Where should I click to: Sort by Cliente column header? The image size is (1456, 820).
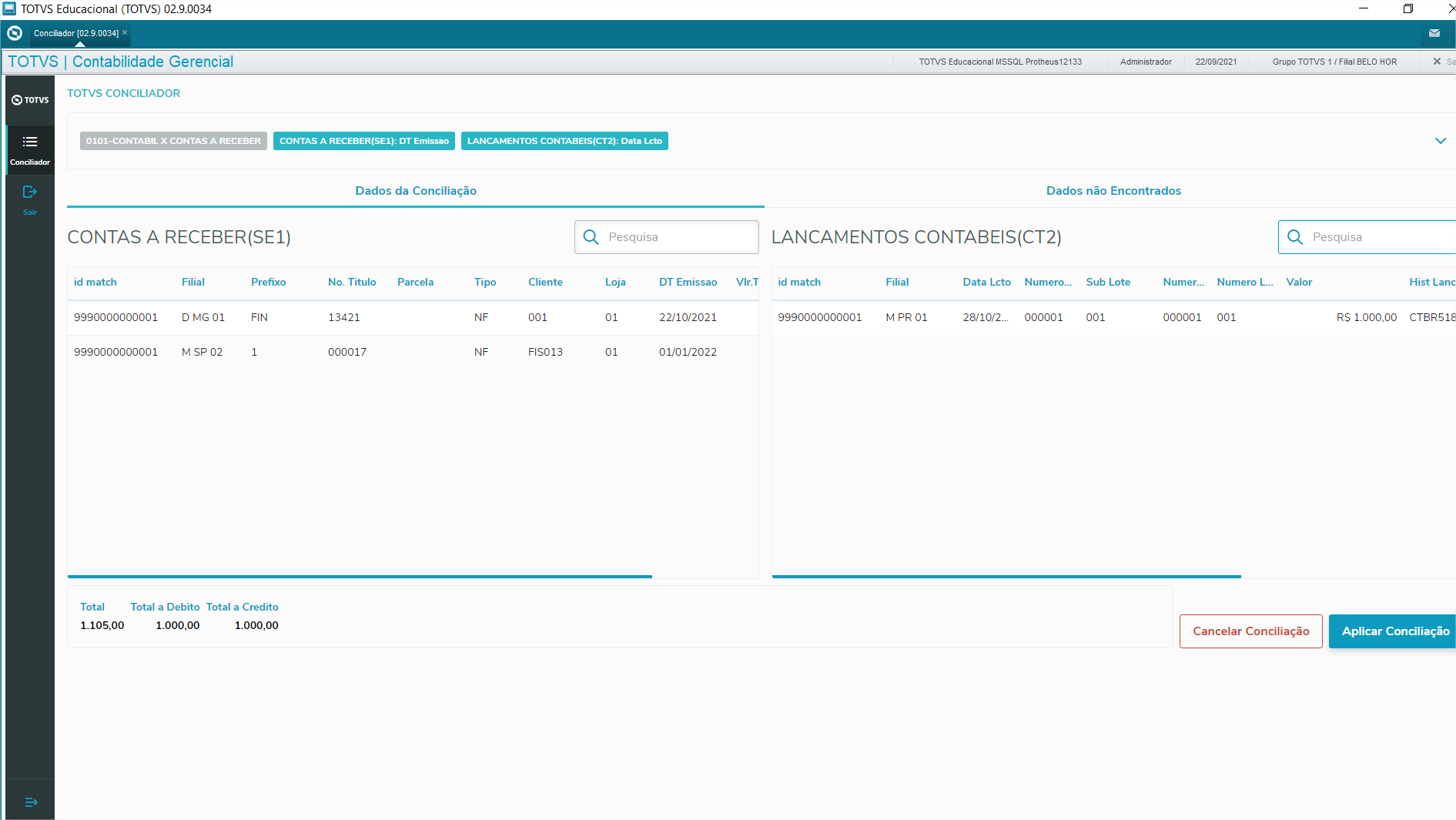coord(545,283)
